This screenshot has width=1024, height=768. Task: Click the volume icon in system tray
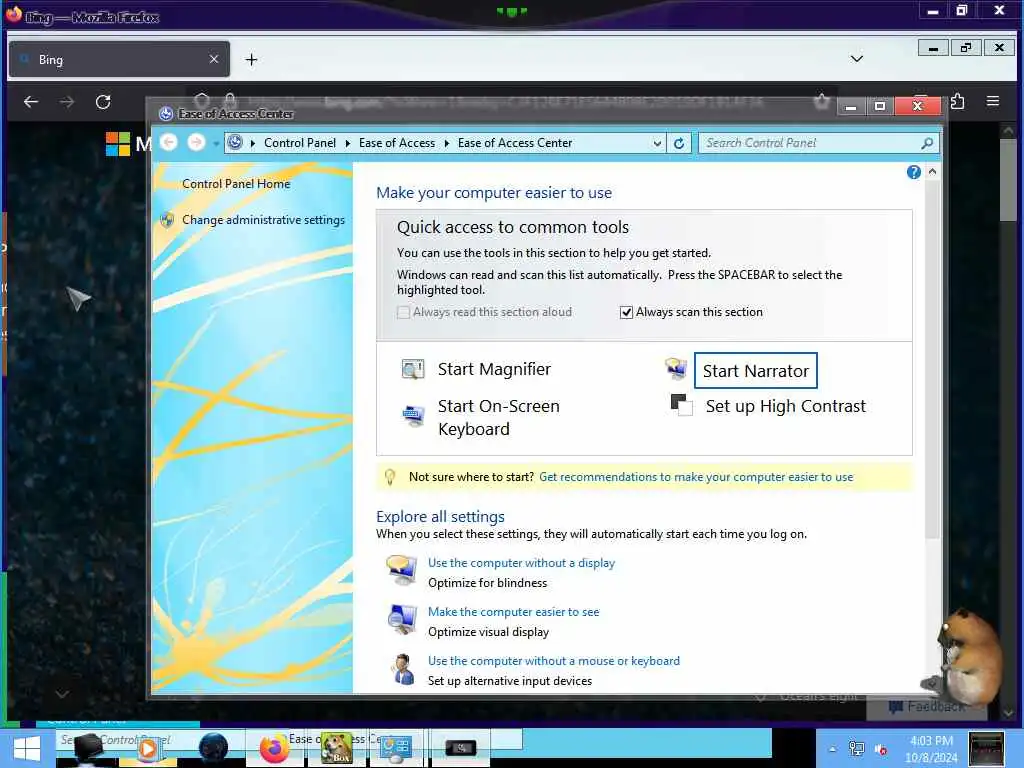coord(881,749)
